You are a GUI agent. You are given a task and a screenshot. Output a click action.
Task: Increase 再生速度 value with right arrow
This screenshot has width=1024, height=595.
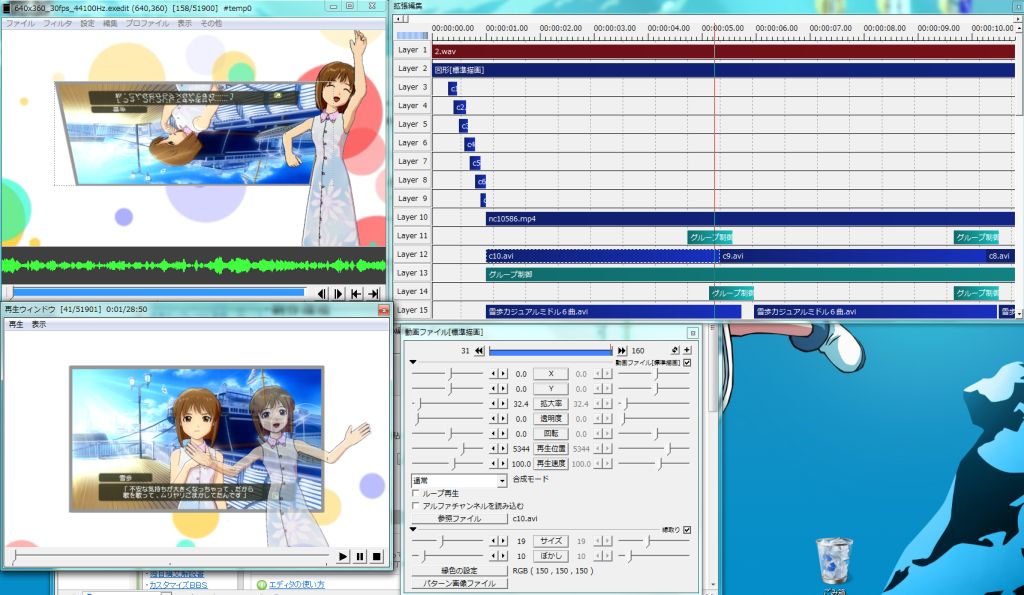pyautogui.click(x=503, y=464)
